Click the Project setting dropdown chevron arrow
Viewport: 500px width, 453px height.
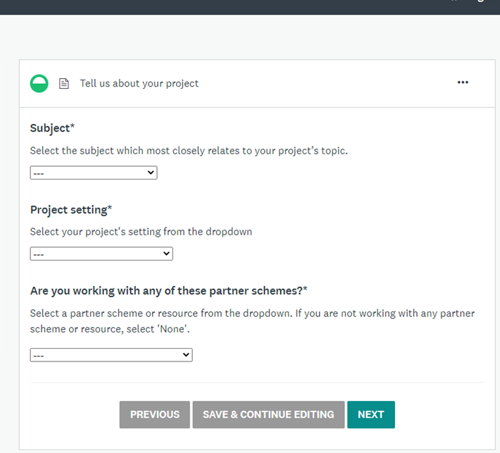click(166, 253)
